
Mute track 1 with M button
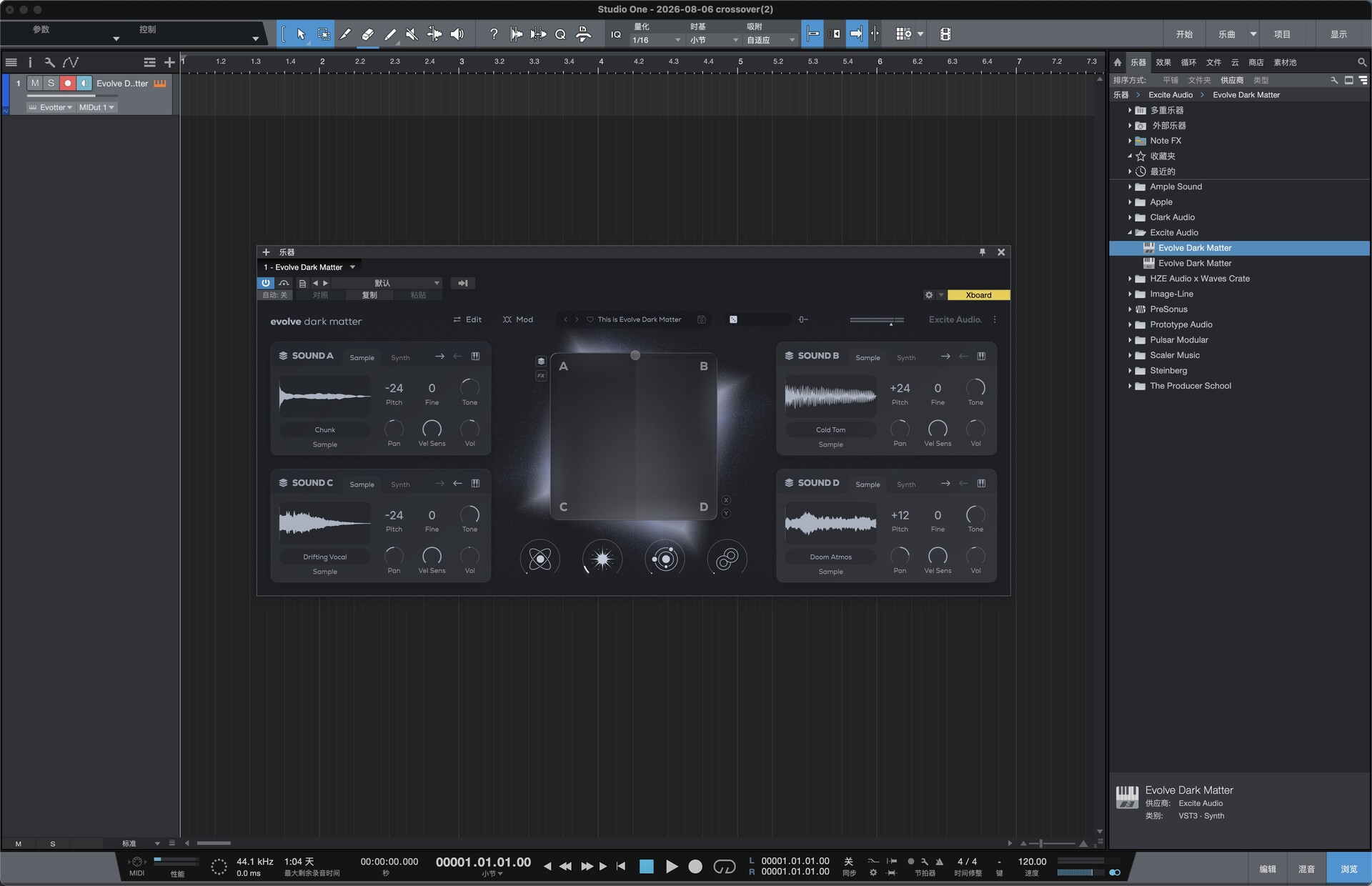35,84
